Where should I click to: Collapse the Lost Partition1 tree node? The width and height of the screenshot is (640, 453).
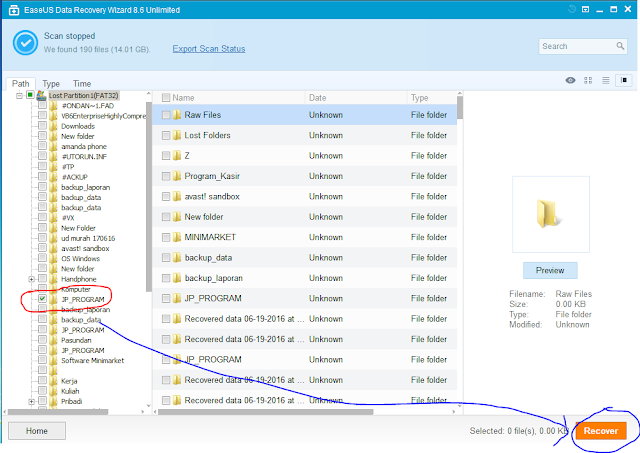point(19,95)
